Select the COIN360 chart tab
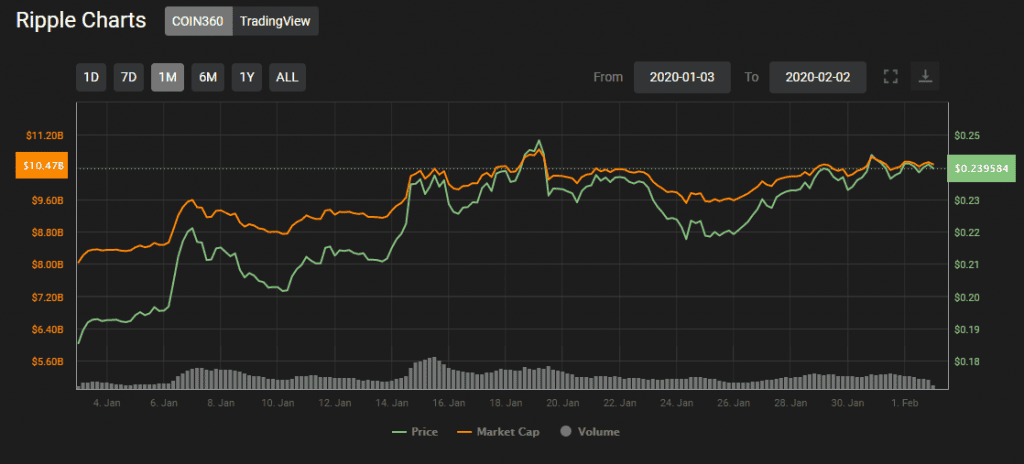The image size is (1024, 464). pos(199,21)
